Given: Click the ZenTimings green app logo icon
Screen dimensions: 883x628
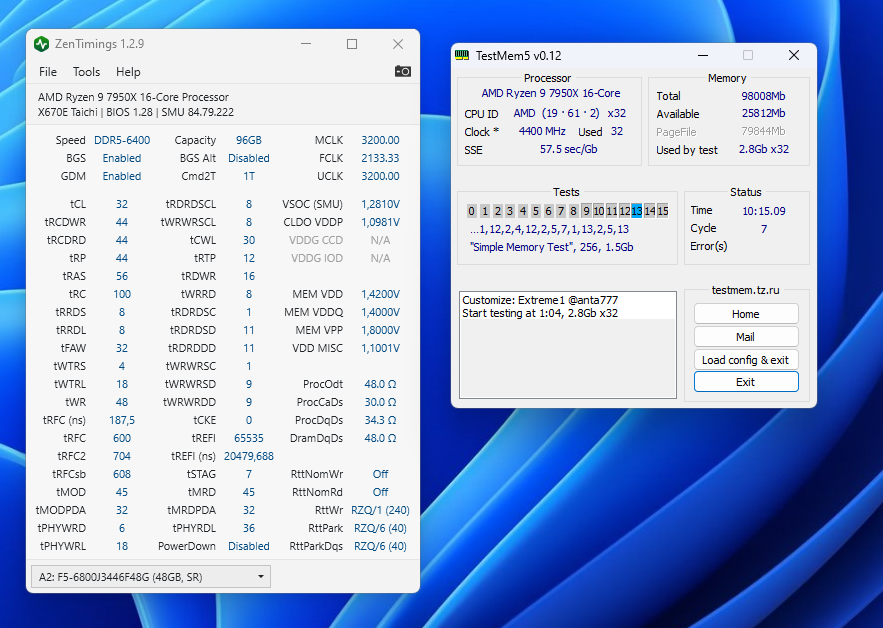Looking at the screenshot, I should pyautogui.click(x=42, y=44).
